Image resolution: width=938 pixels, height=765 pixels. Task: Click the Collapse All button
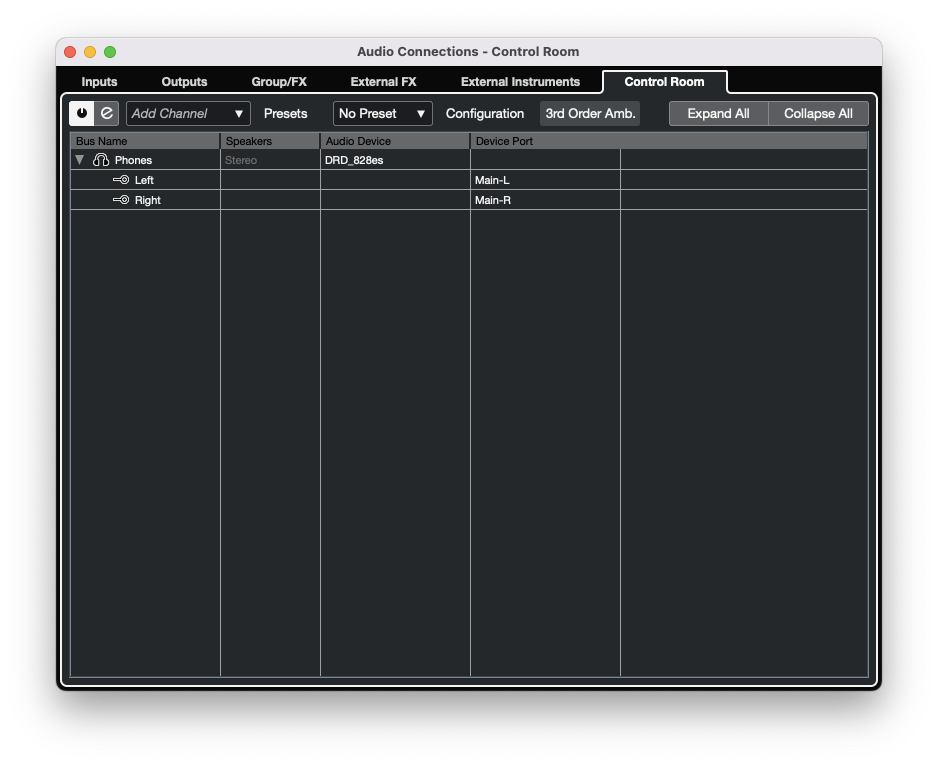point(817,113)
